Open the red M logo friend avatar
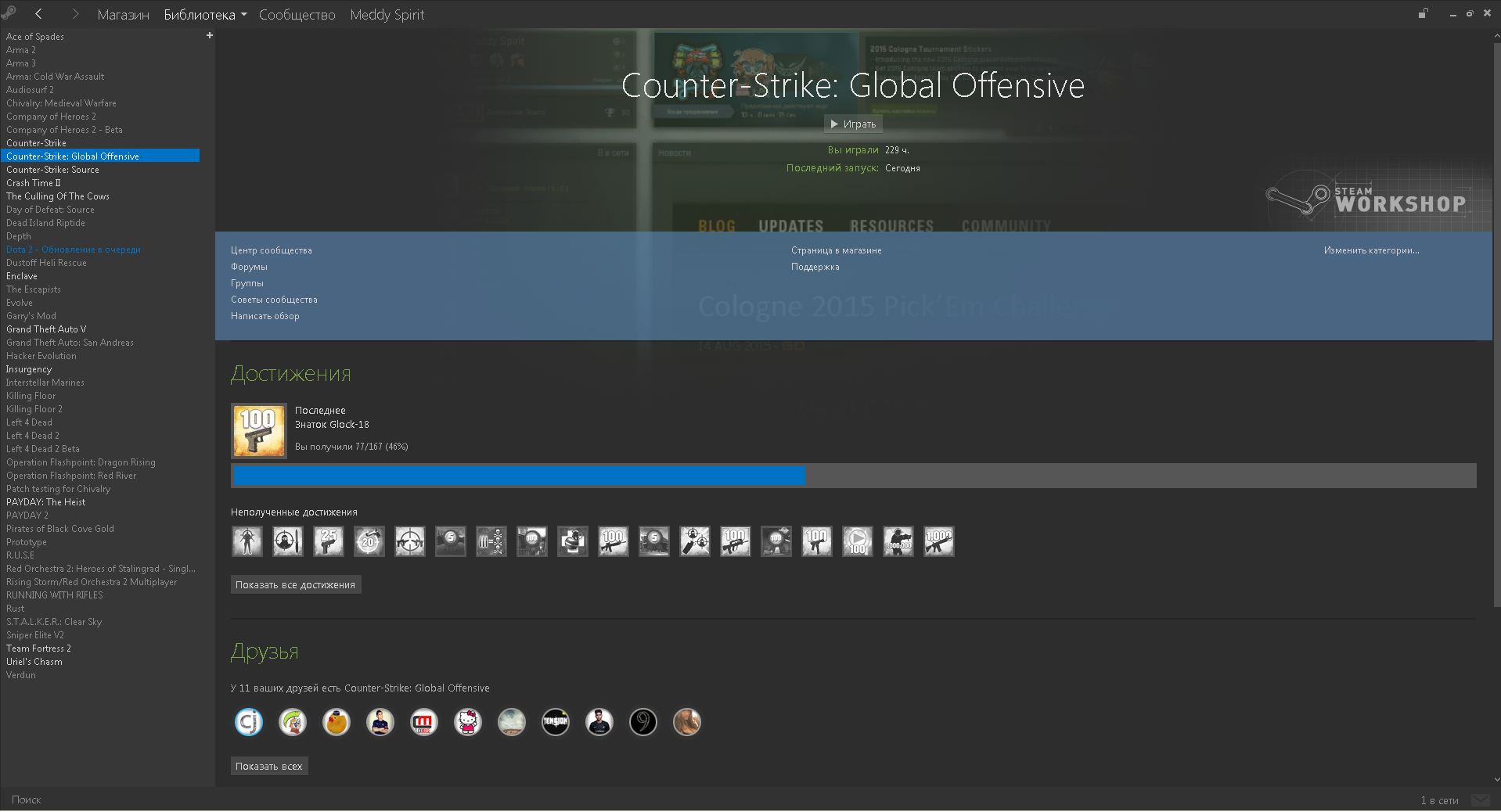 (424, 722)
